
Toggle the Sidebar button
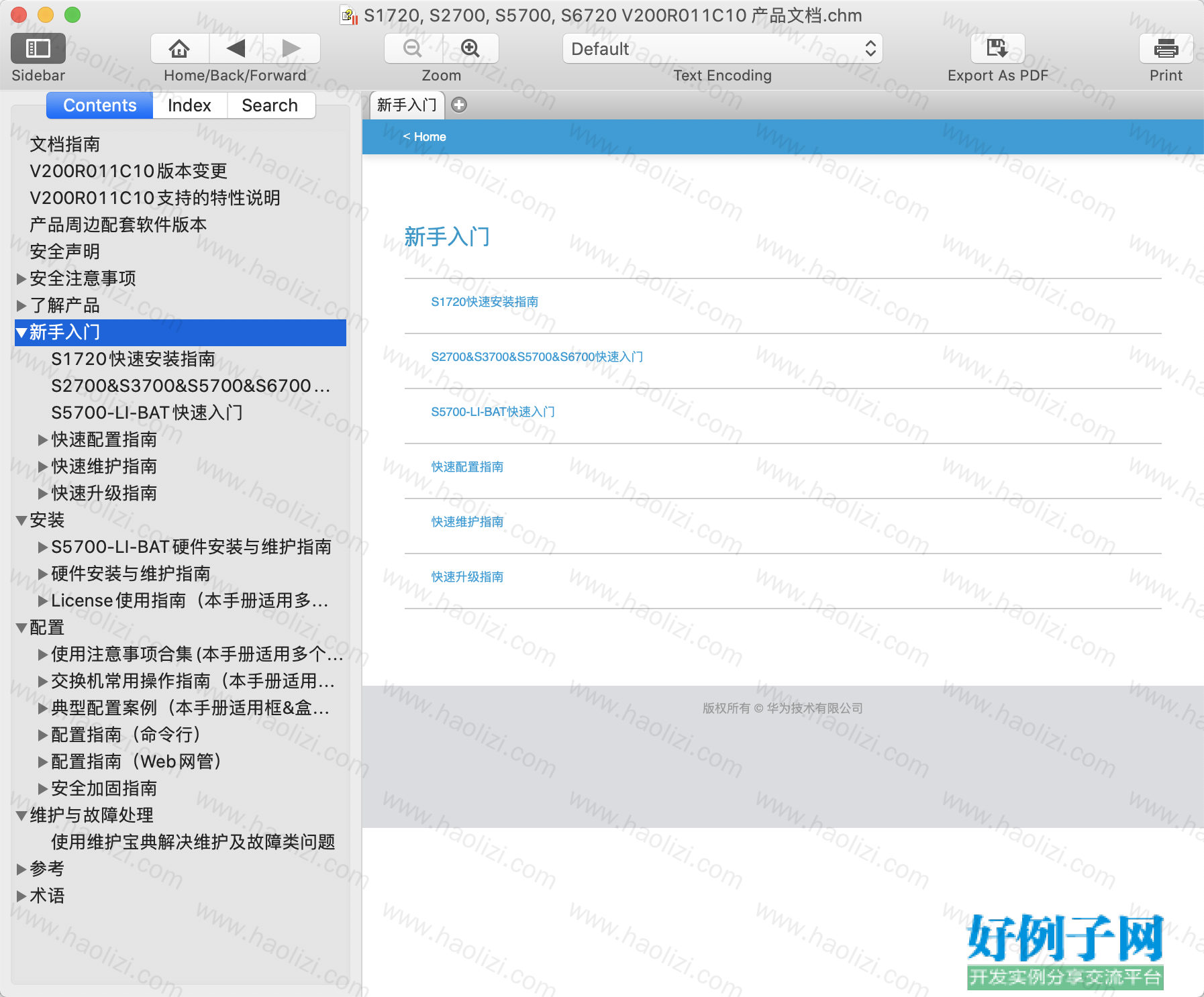tap(38, 48)
